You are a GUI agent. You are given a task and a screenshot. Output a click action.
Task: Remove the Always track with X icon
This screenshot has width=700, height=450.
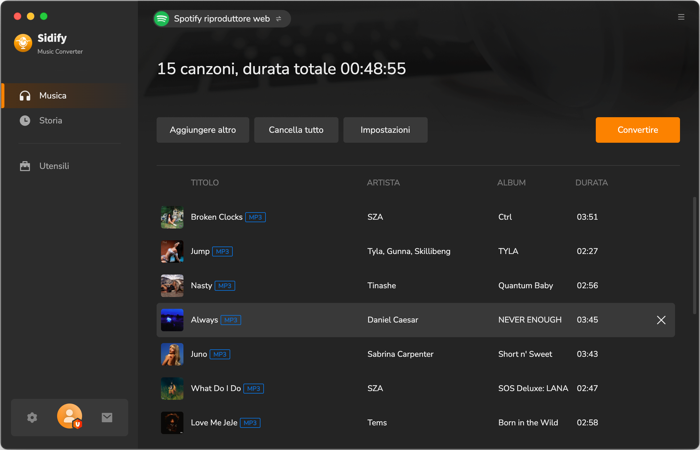coord(661,320)
